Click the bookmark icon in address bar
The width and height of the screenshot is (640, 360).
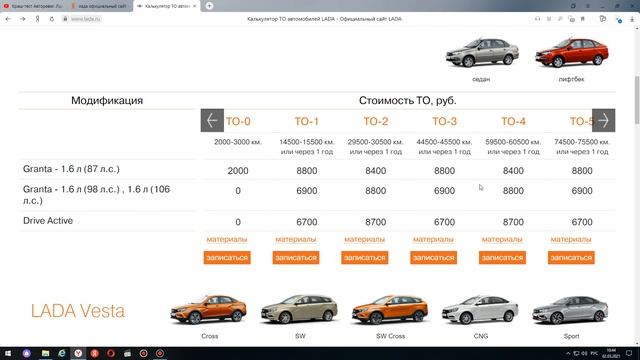pyautogui.click(x=583, y=19)
